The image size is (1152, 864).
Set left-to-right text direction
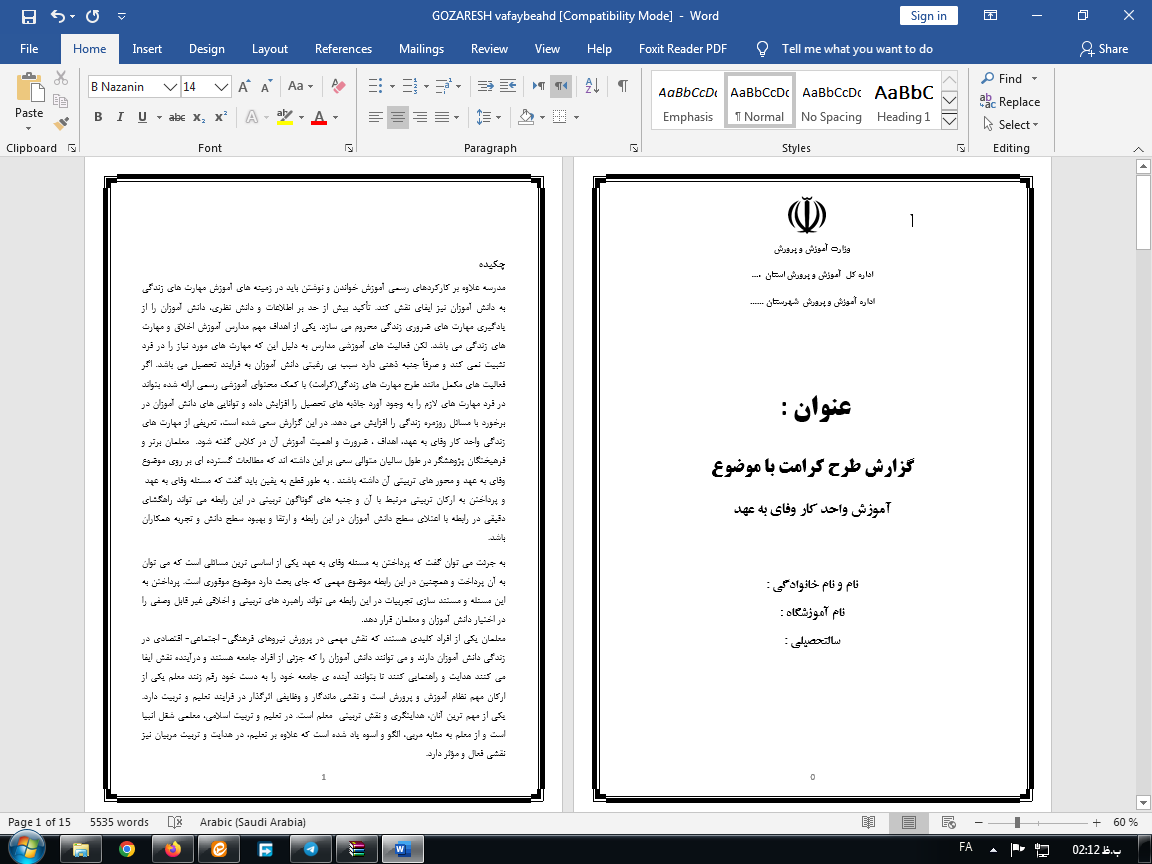(x=539, y=87)
